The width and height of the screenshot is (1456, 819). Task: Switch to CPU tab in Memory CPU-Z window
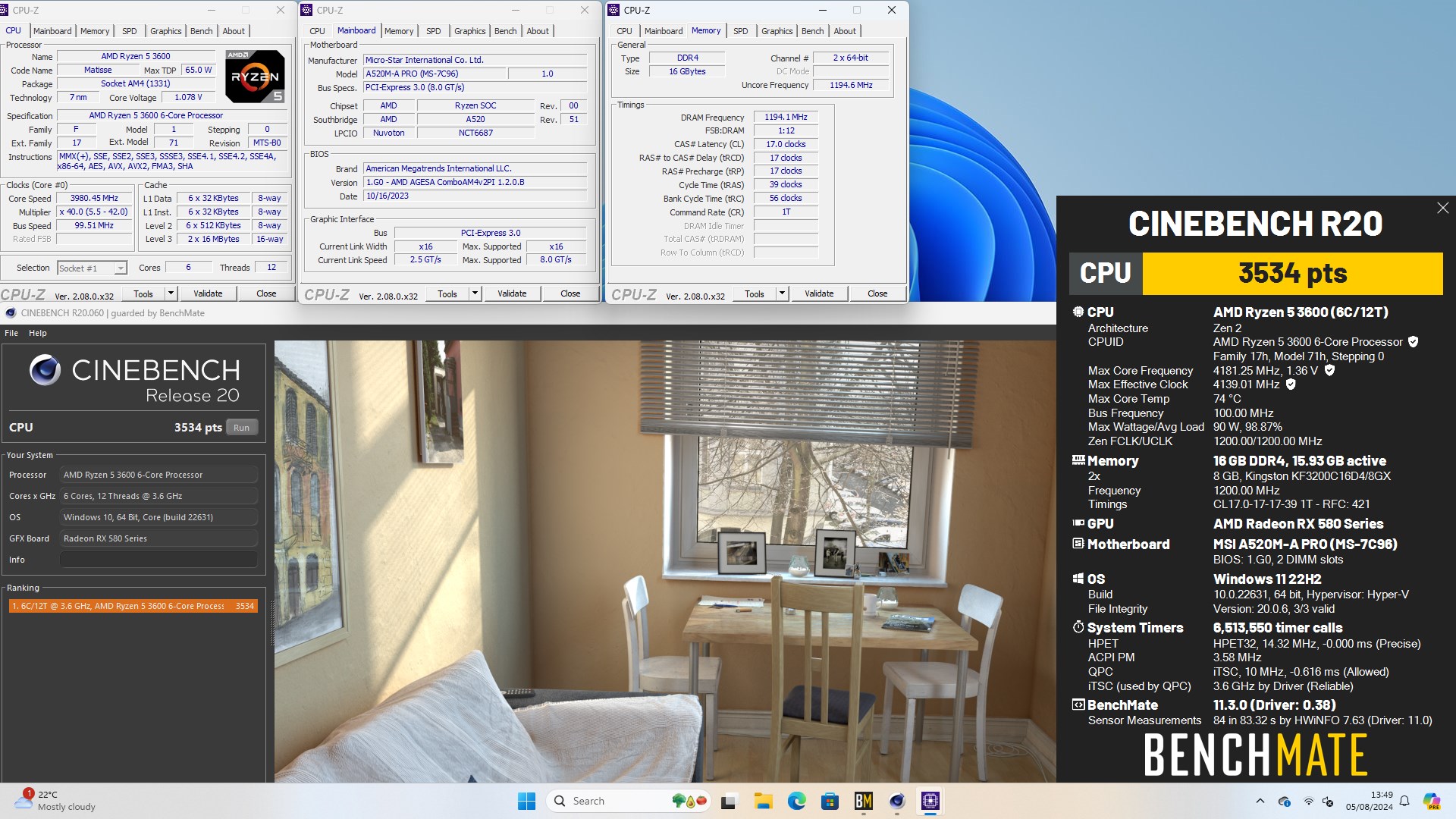click(x=624, y=31)
